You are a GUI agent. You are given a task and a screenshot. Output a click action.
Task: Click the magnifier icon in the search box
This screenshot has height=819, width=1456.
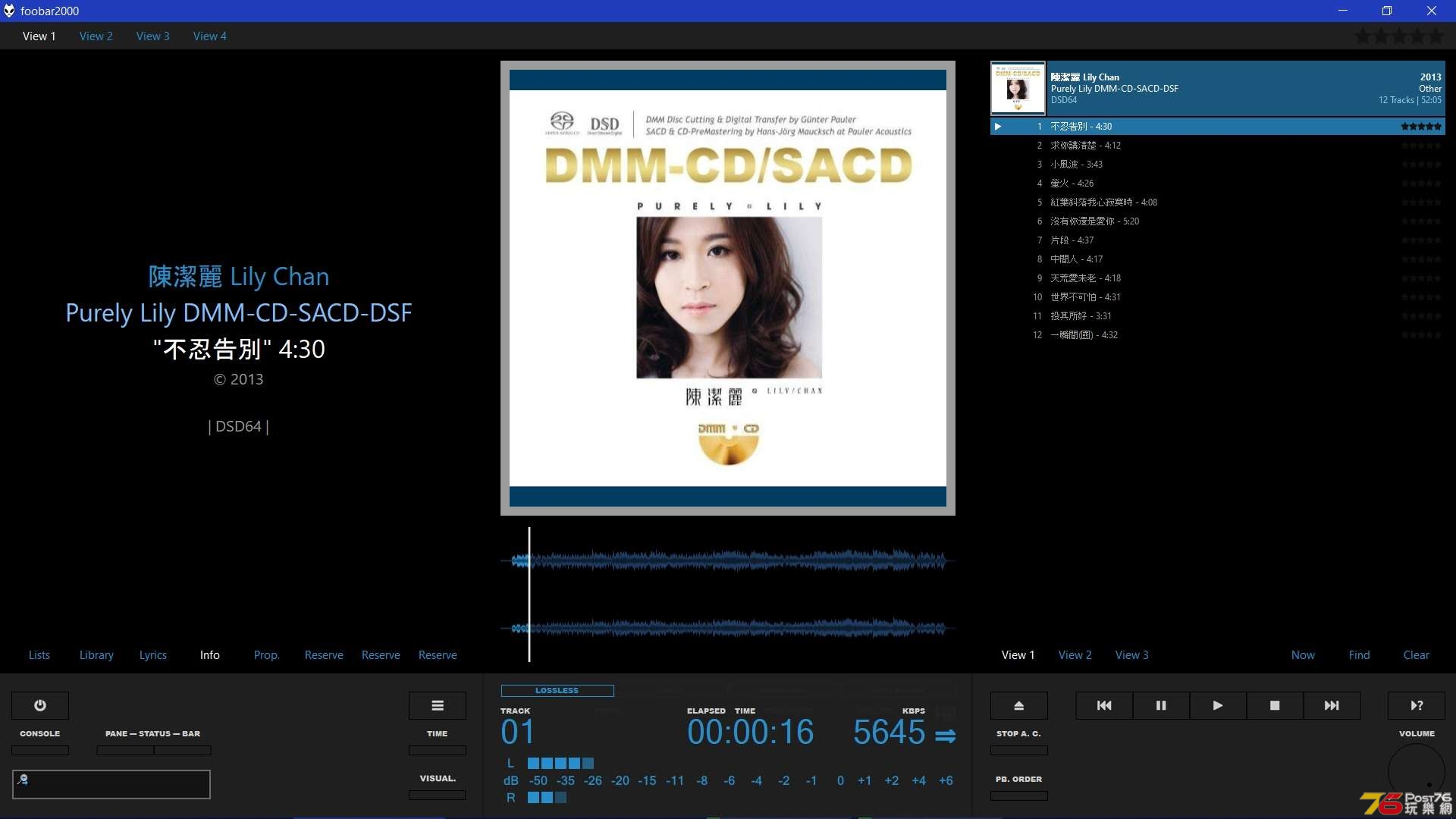(23, 779)
